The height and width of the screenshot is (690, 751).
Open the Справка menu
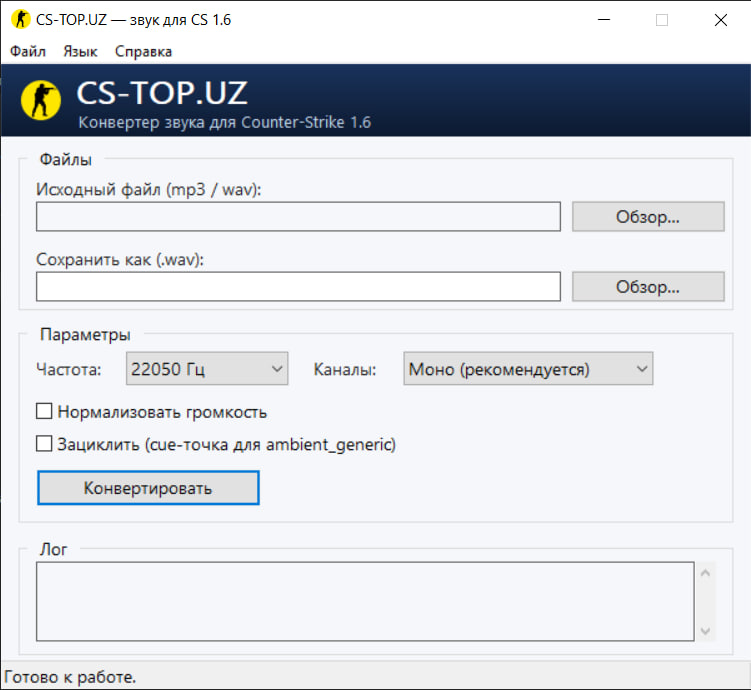tap(143, 51)
